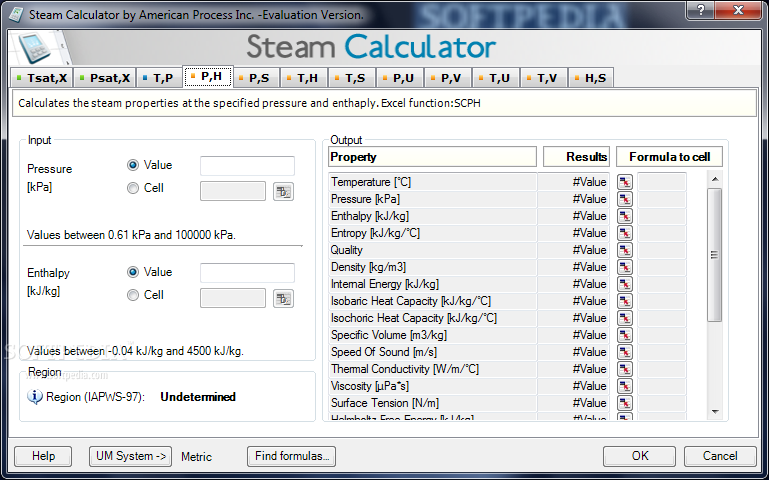This screenshot has height=480, width=769.
Task: Switch to the T,S tab
Action: point(351,78)
